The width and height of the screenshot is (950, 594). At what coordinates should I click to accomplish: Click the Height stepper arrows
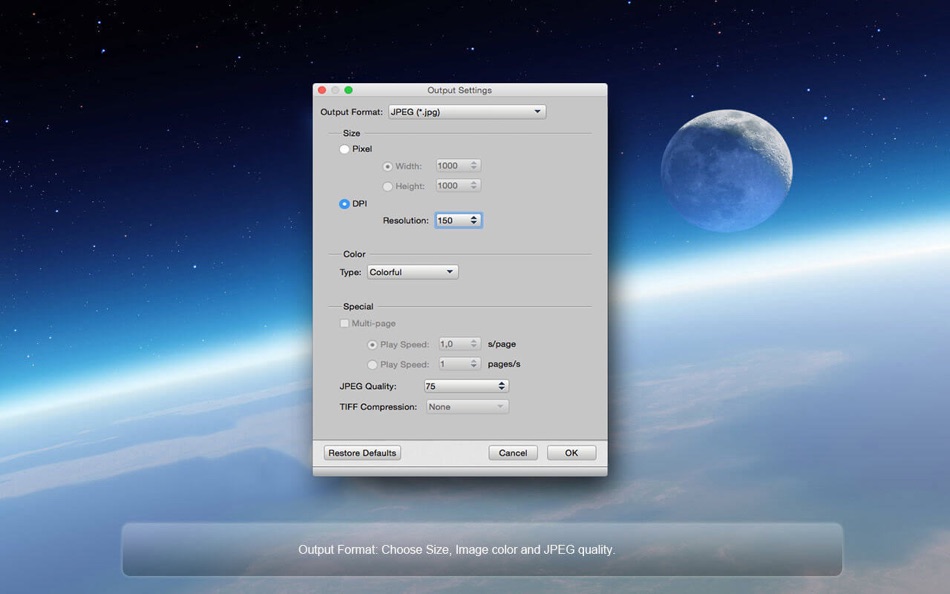[x=474, y=185]
